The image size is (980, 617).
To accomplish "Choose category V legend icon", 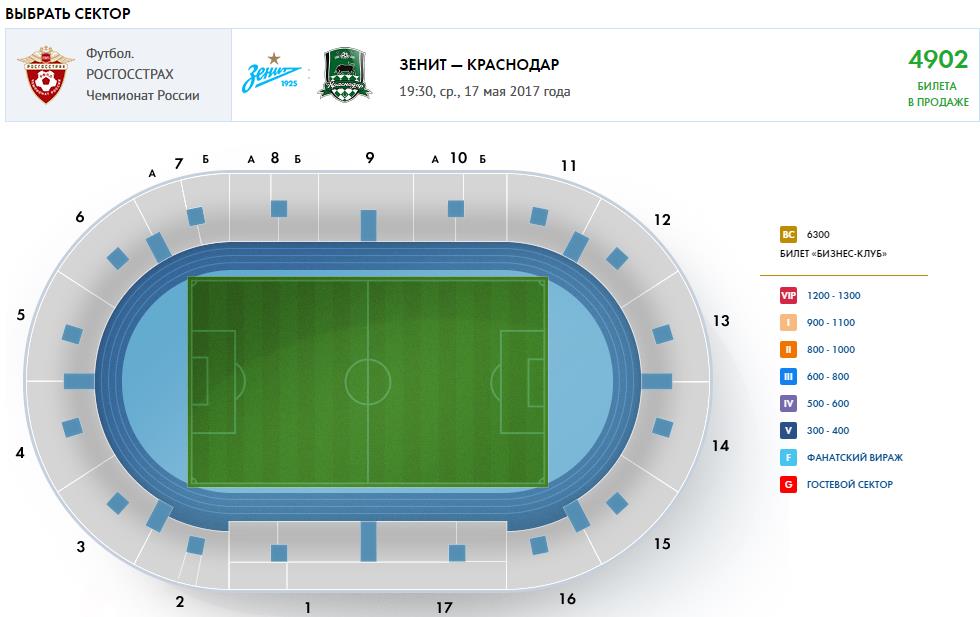I will [x=788, y=431].
